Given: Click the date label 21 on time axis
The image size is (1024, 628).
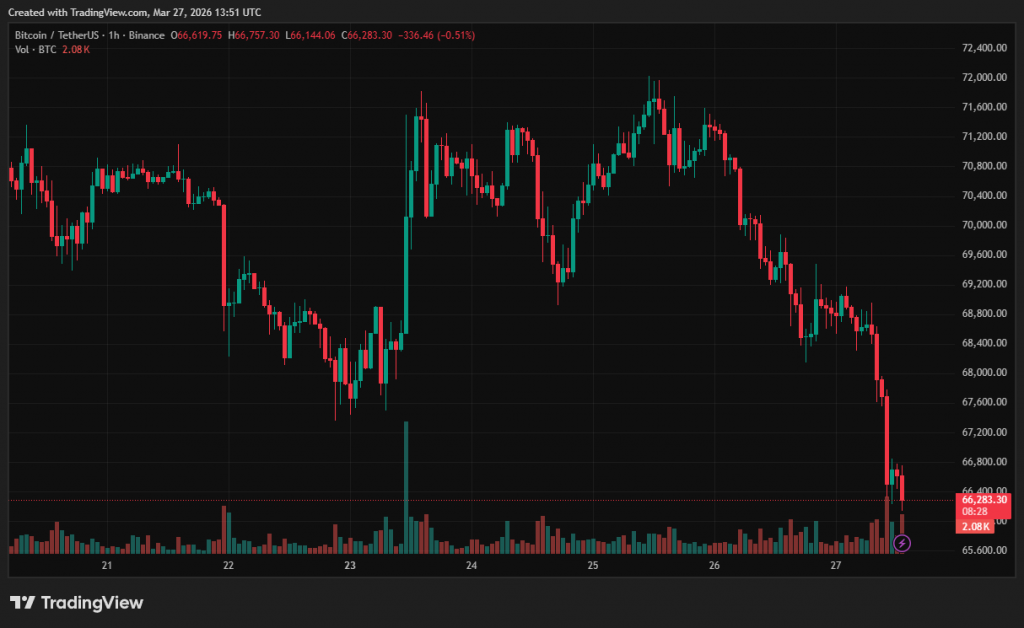Looking at the screenshot, I should [x=107, y=566].
